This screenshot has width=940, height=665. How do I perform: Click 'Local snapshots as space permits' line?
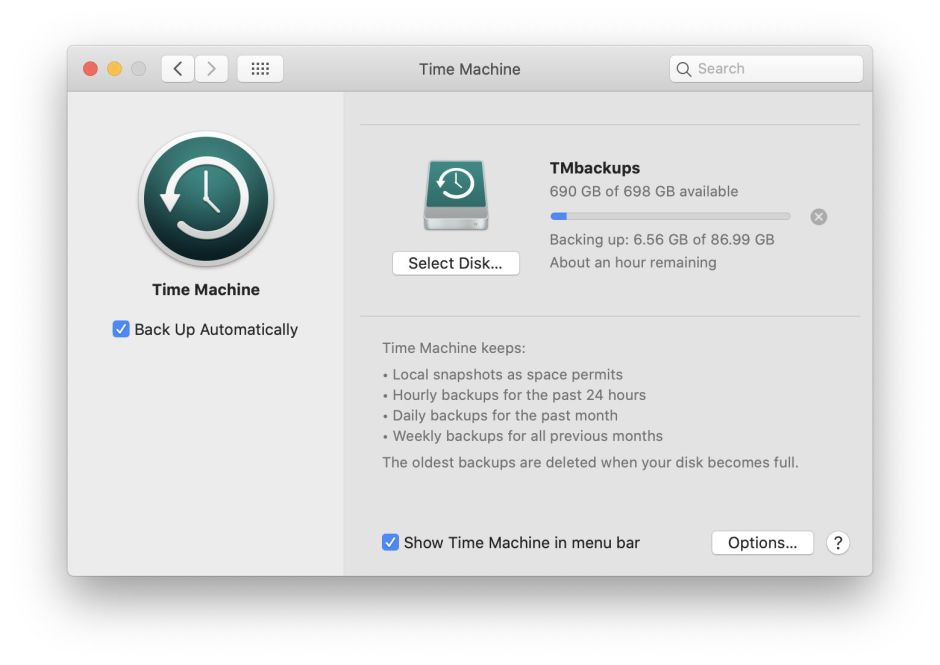(507, 375)
